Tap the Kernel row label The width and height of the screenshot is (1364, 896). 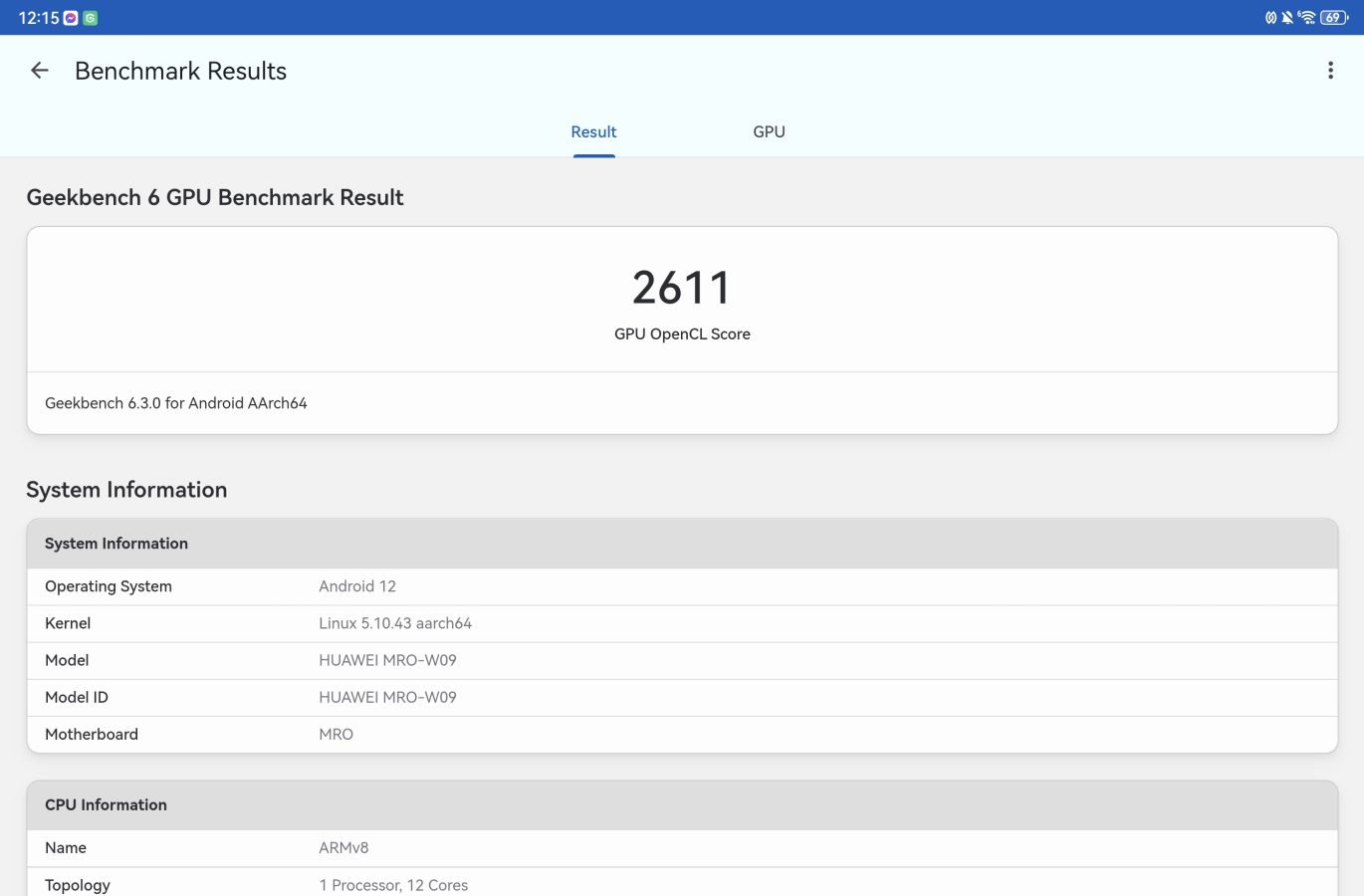point(68,623)
